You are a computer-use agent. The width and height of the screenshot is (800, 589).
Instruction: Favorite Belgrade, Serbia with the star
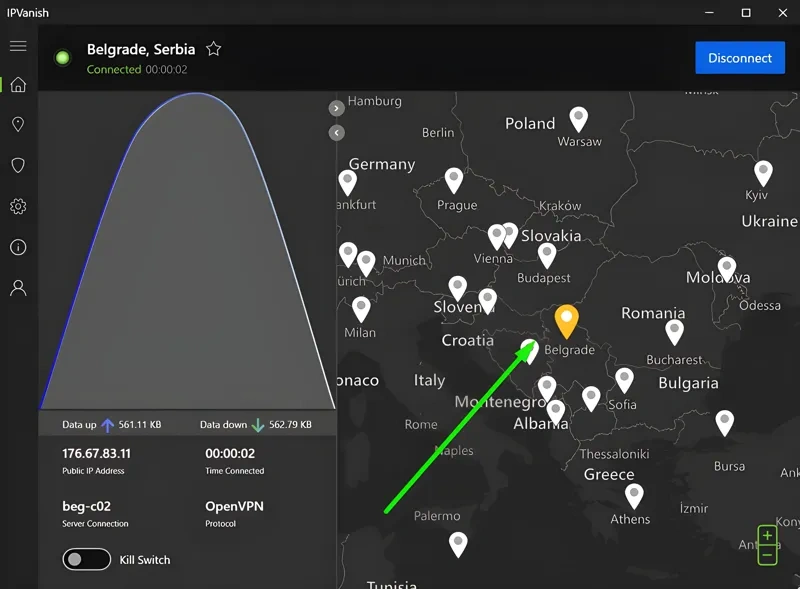click(213, 49)
